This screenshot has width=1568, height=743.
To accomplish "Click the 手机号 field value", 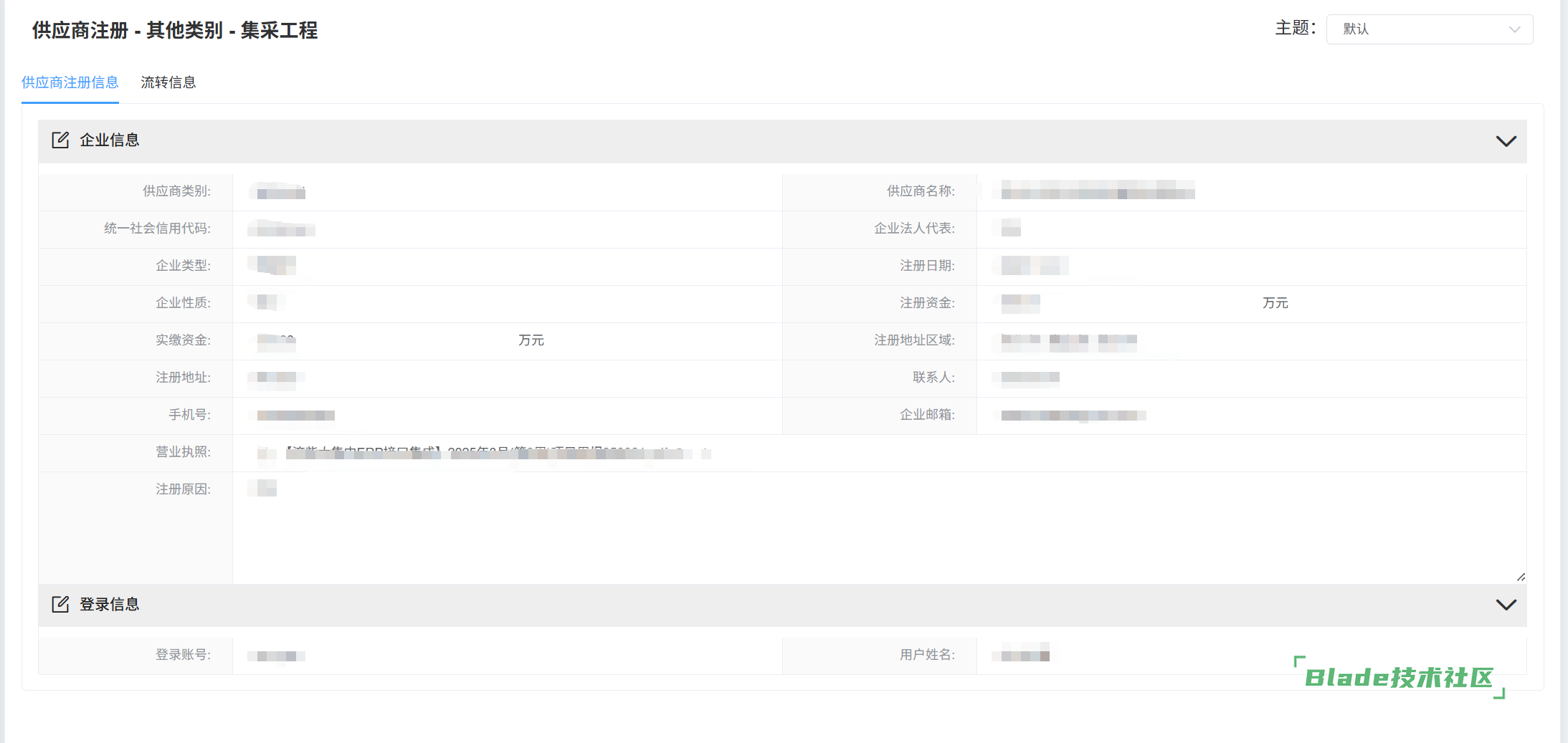I will tap(295, 416).
